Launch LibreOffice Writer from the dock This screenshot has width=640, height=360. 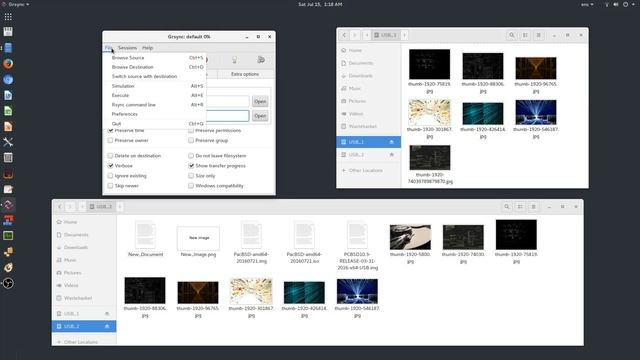8,96
